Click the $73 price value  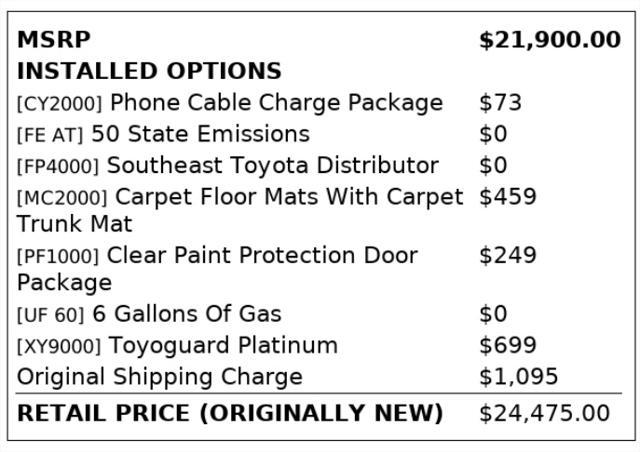[x=500, y=103]
